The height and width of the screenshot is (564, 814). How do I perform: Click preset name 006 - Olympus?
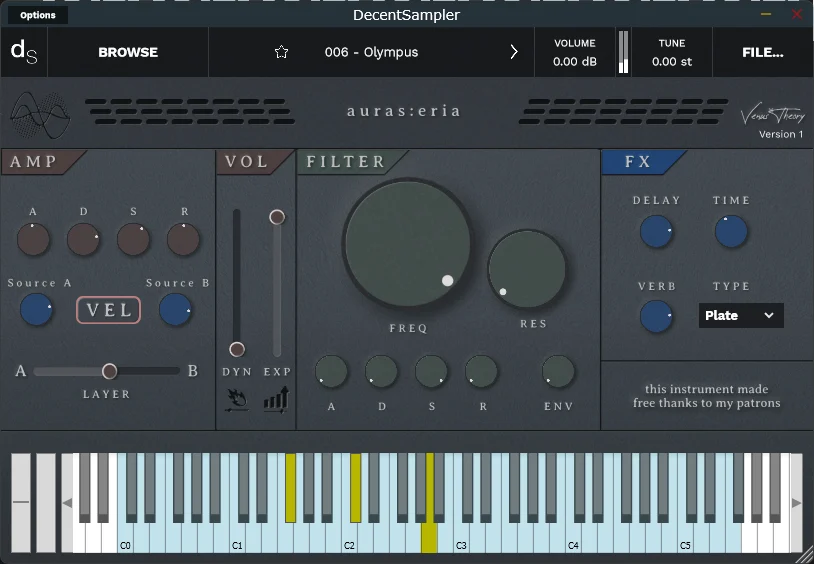[x=371, y=52]
